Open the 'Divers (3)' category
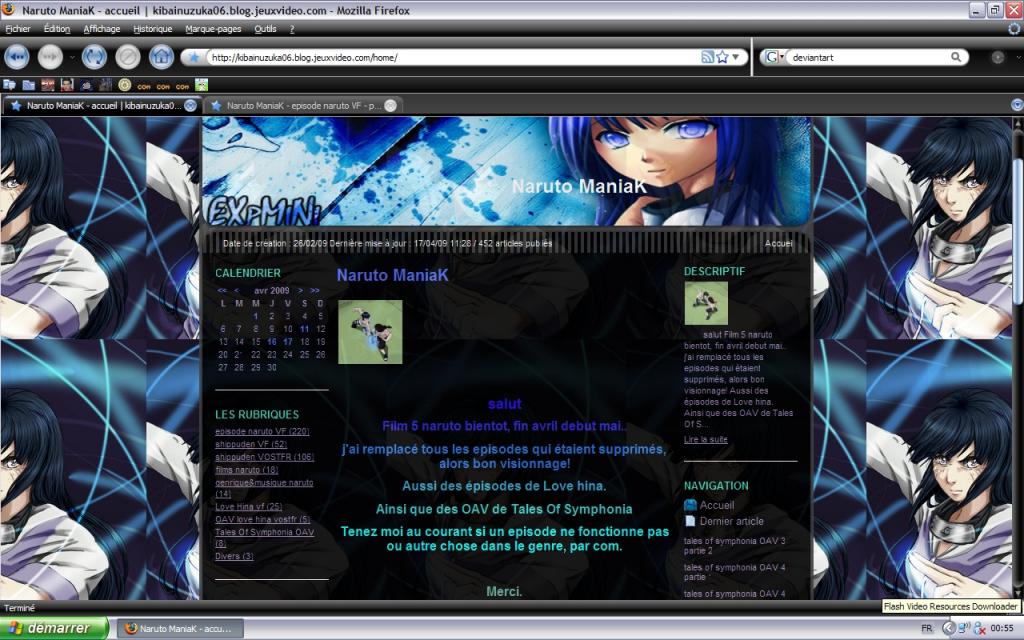1024x640 pixels. (234, 556)
